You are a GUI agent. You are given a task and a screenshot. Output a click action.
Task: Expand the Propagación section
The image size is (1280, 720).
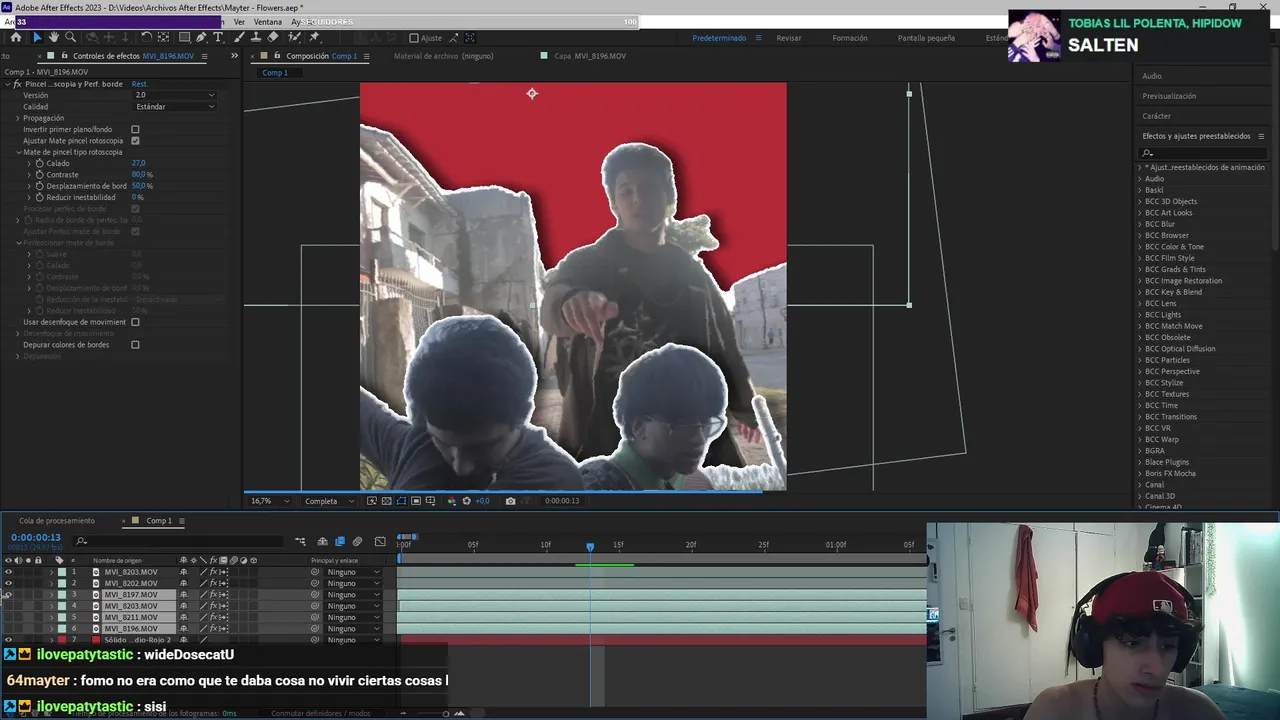[x=18, y=118]
